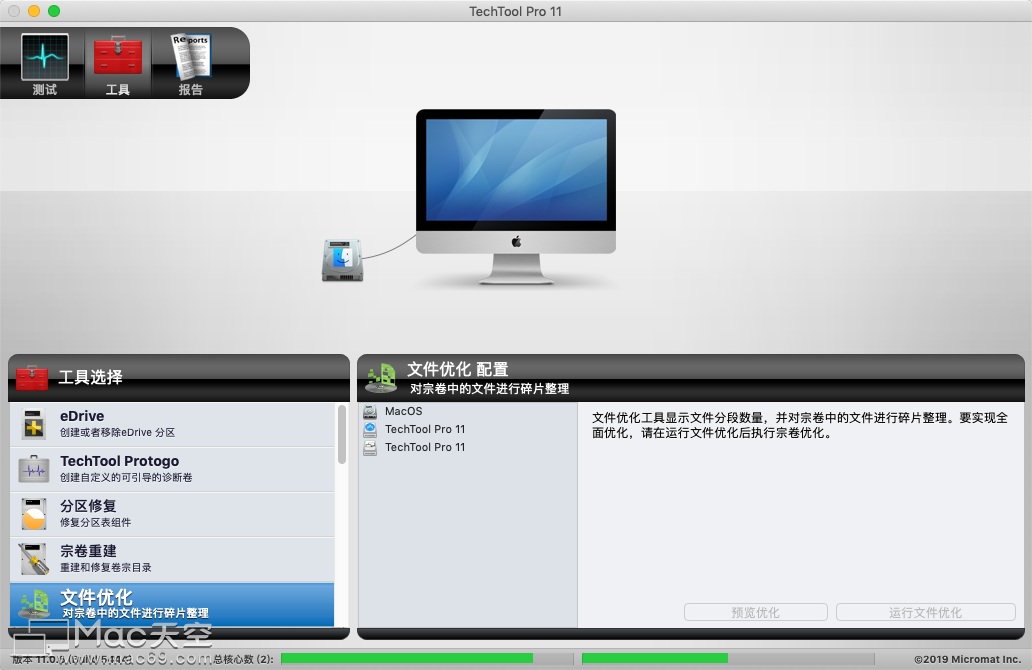Click the toolbox icon beside 工具选择
Image resolution: width=1032 pixels, height=670 pixels.
[x=32, y=378]
